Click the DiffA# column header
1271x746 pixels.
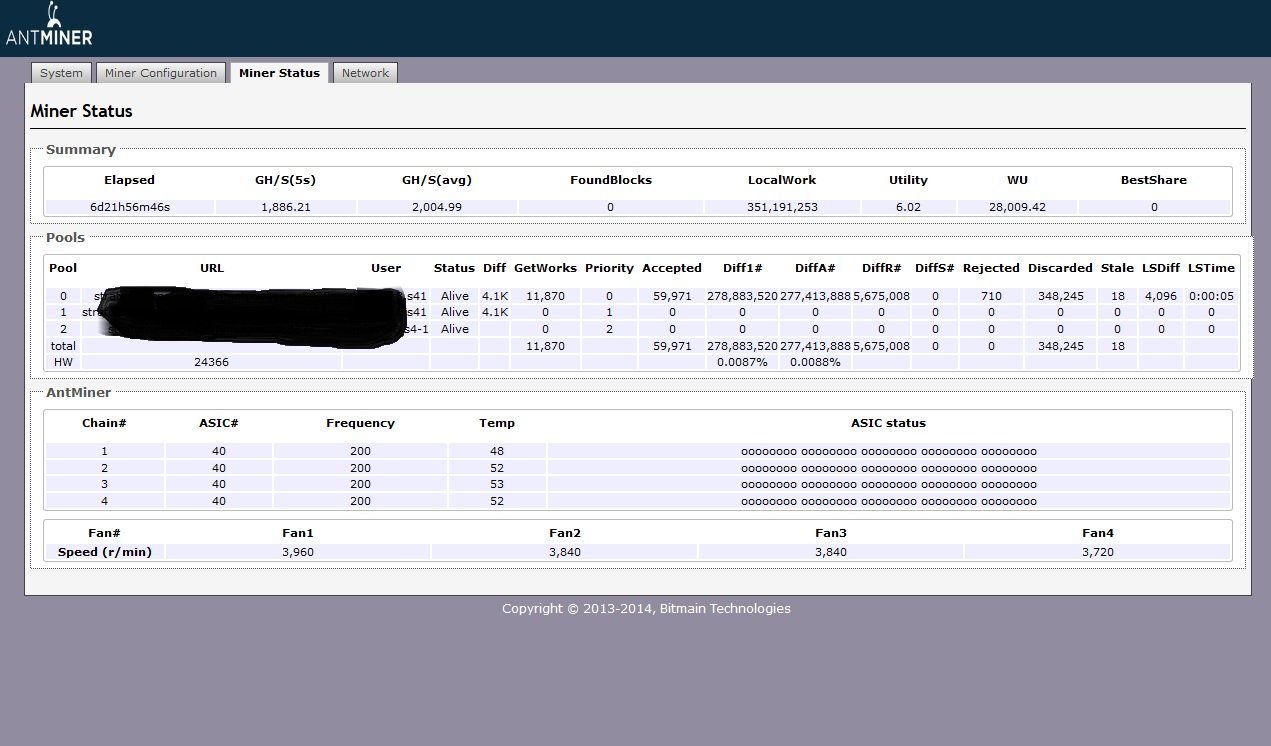pos(815,268)
